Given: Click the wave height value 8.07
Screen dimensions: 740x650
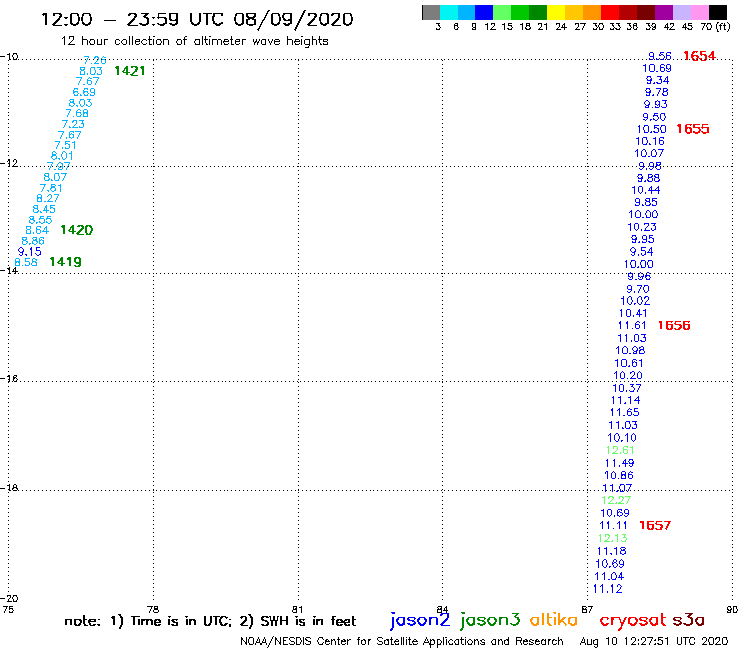Looking at the screenshot, I should click(x=55, y=177).
